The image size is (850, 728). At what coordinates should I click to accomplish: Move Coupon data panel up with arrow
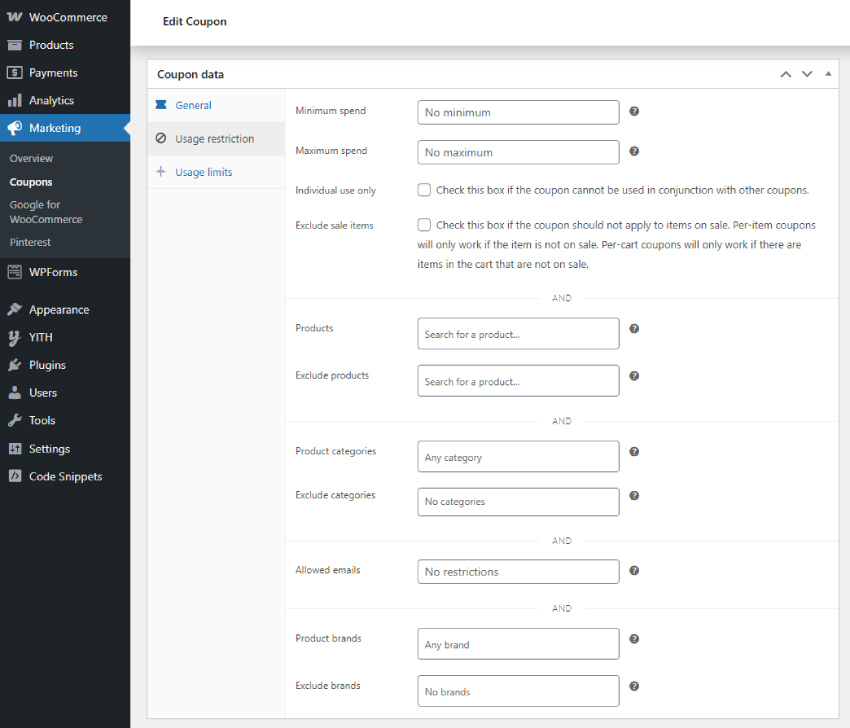(785, 74)
